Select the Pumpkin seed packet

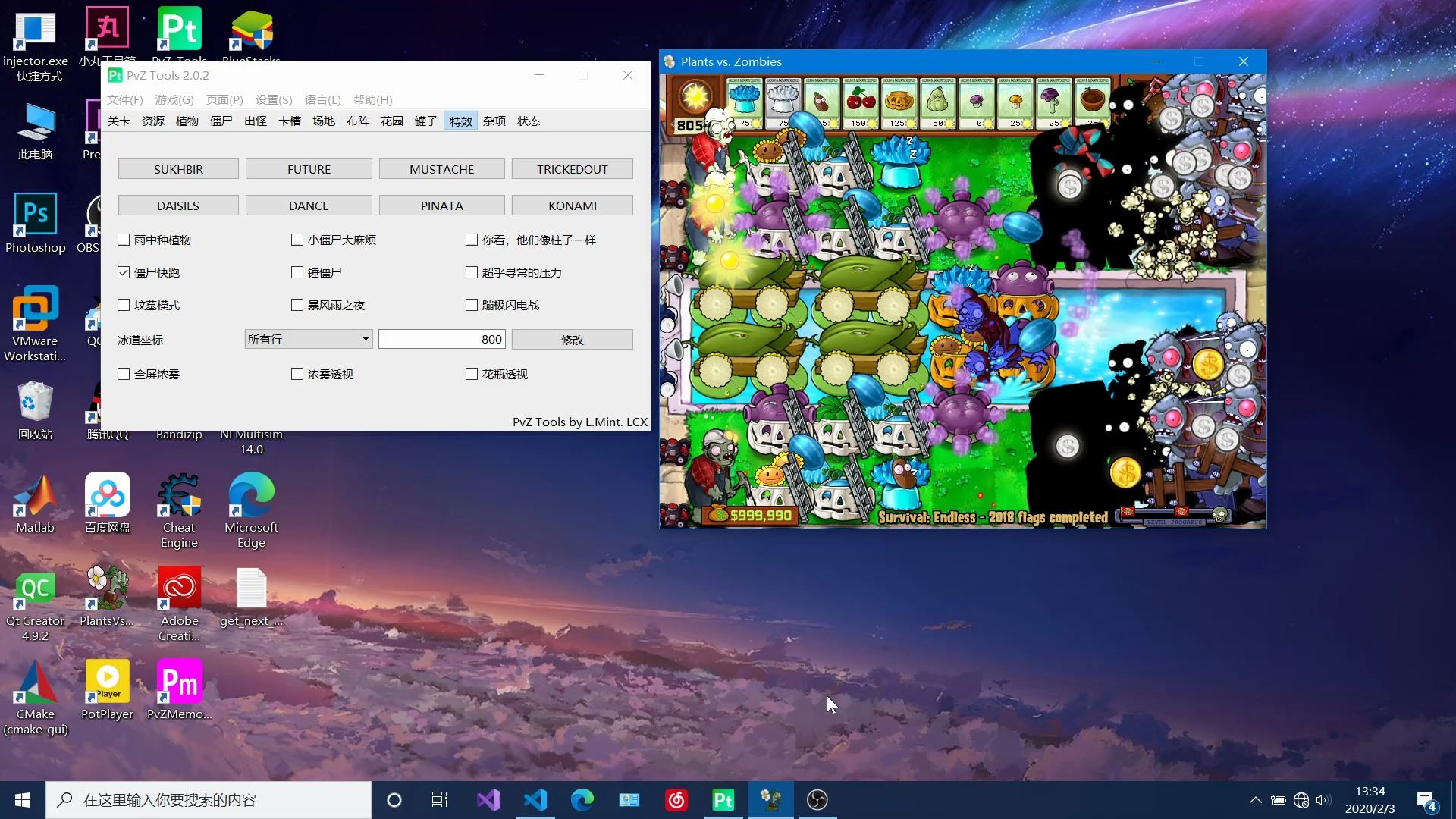899,102
